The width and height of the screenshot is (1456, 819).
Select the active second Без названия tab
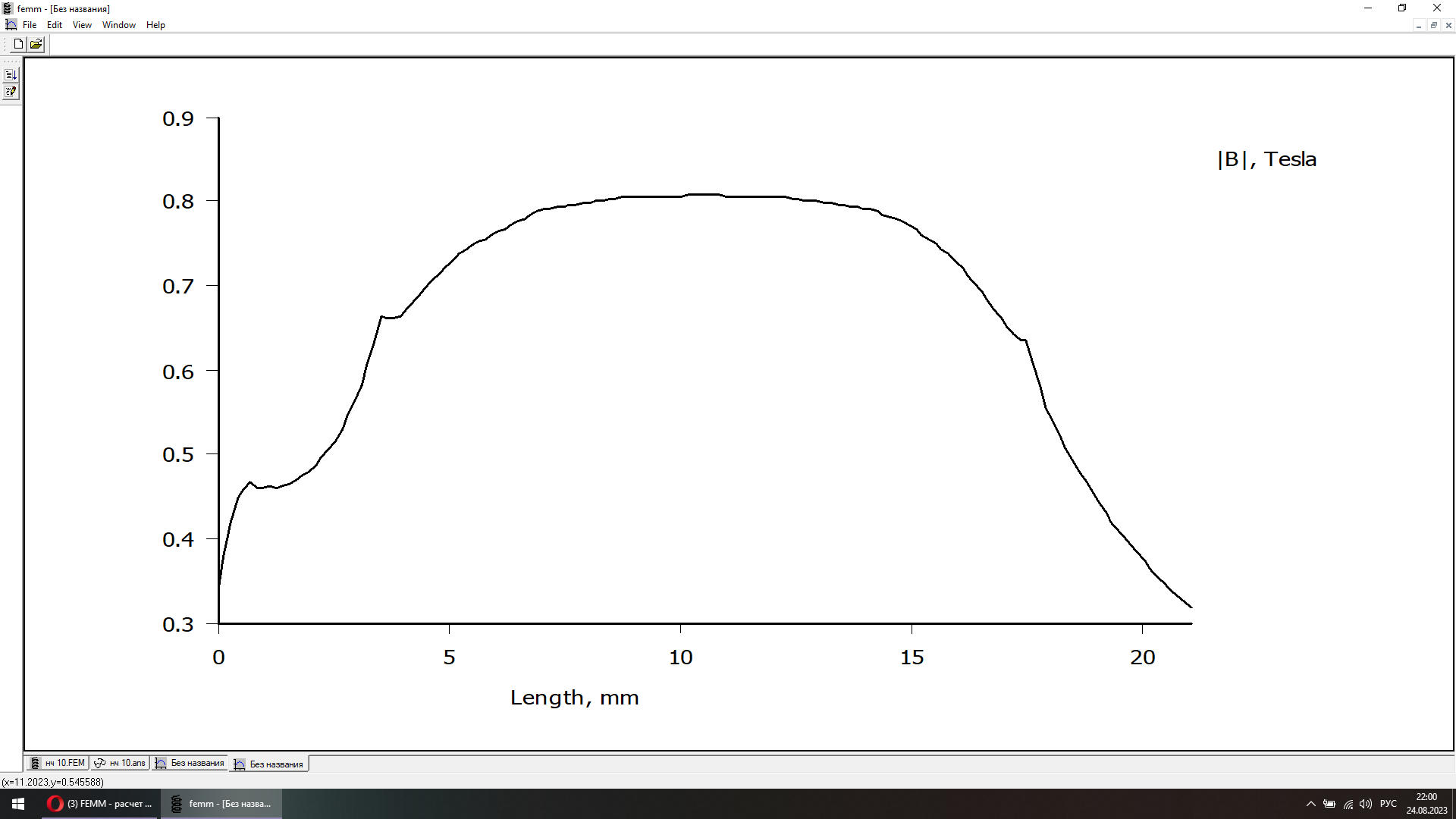point(269,764)
